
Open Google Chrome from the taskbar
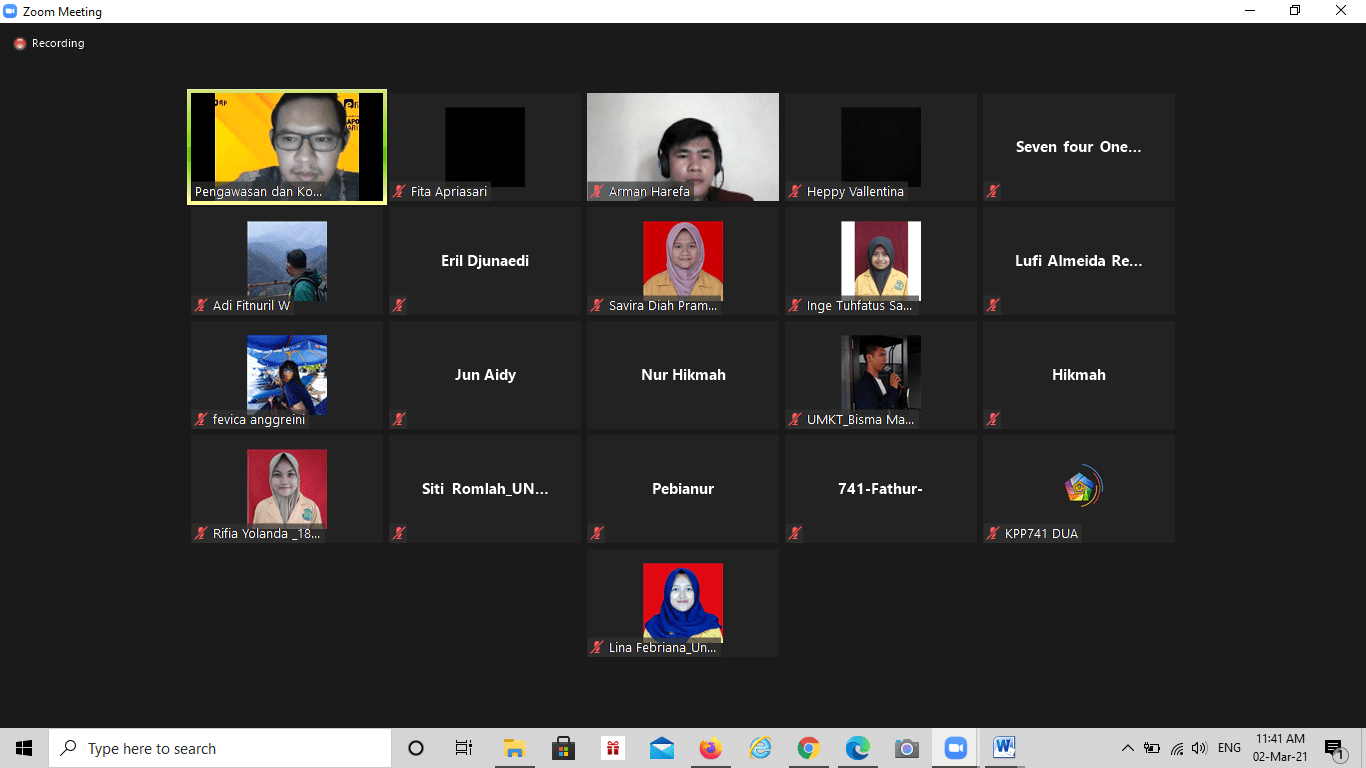[809, 748]
